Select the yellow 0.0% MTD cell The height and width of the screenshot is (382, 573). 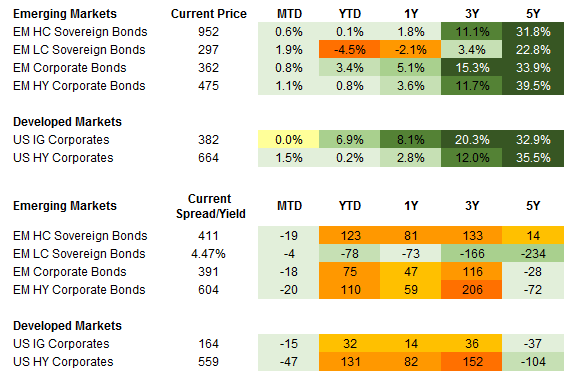[288, 140]
